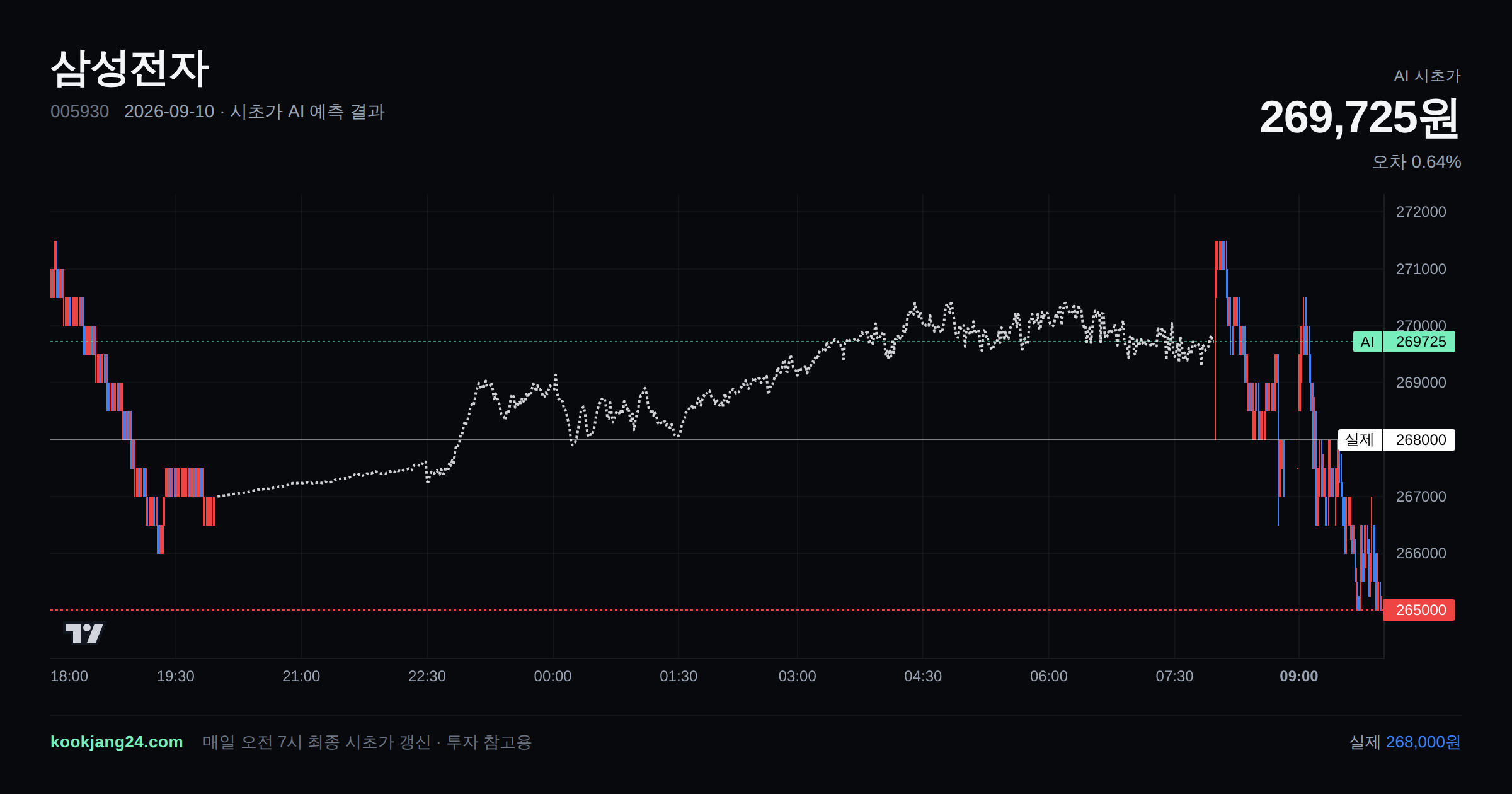This screenshot has width=1512, height=794.
Task: Click the TradingView logo icon
Action: tap(84, 633)
